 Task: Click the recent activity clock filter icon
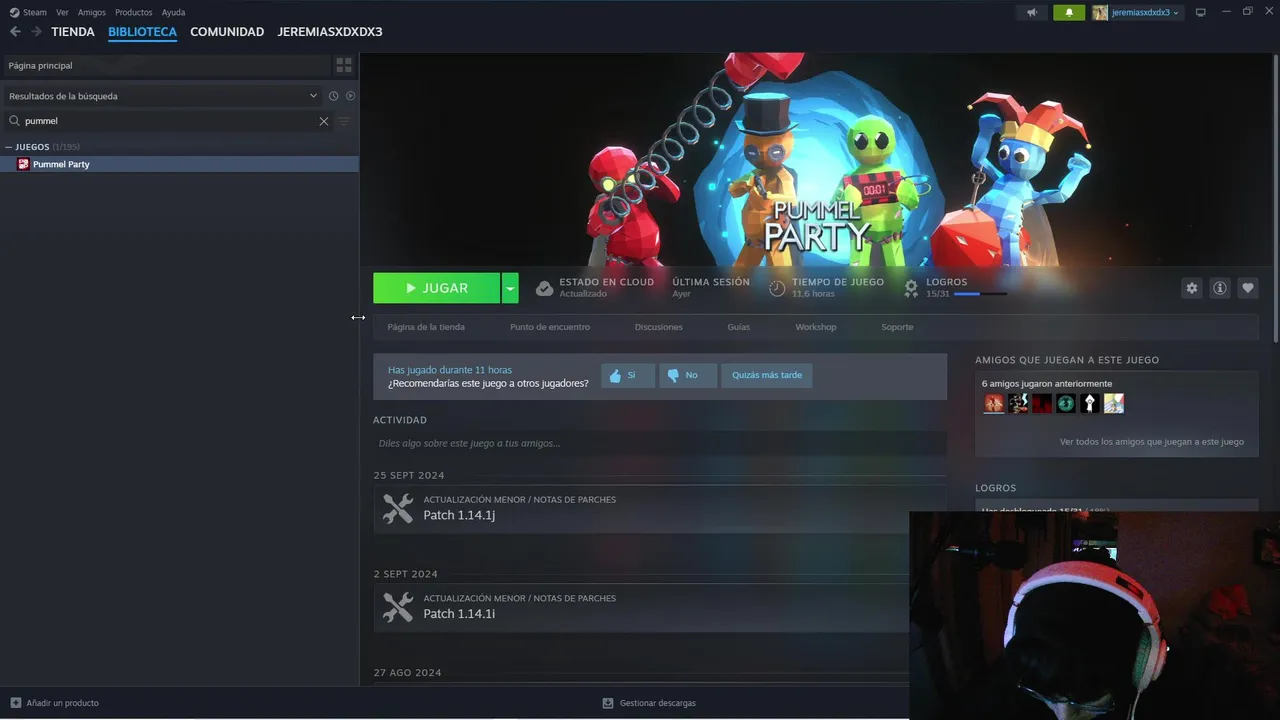coord(334,96)
